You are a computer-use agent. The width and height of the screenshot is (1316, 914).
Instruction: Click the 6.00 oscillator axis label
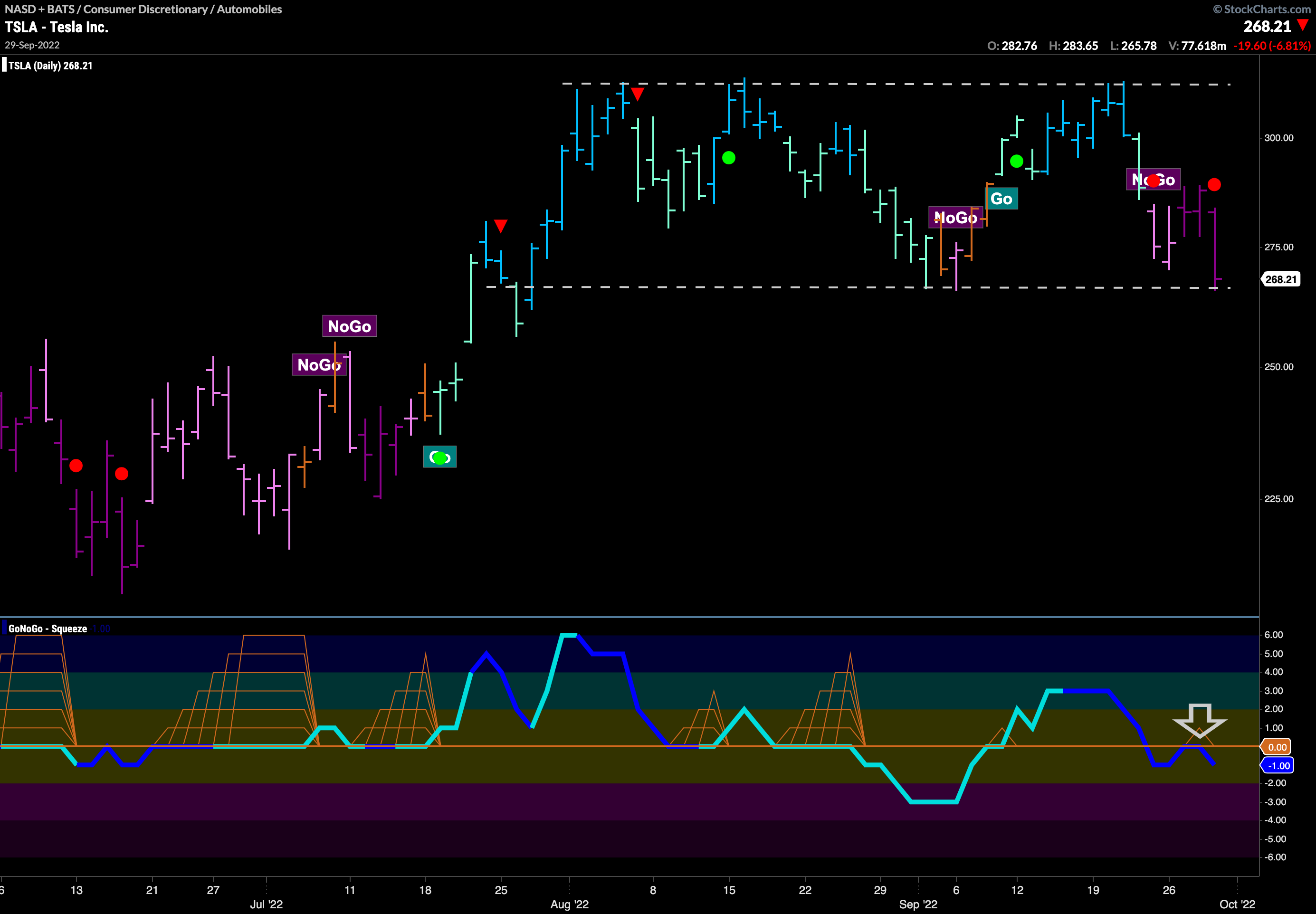1274,635
